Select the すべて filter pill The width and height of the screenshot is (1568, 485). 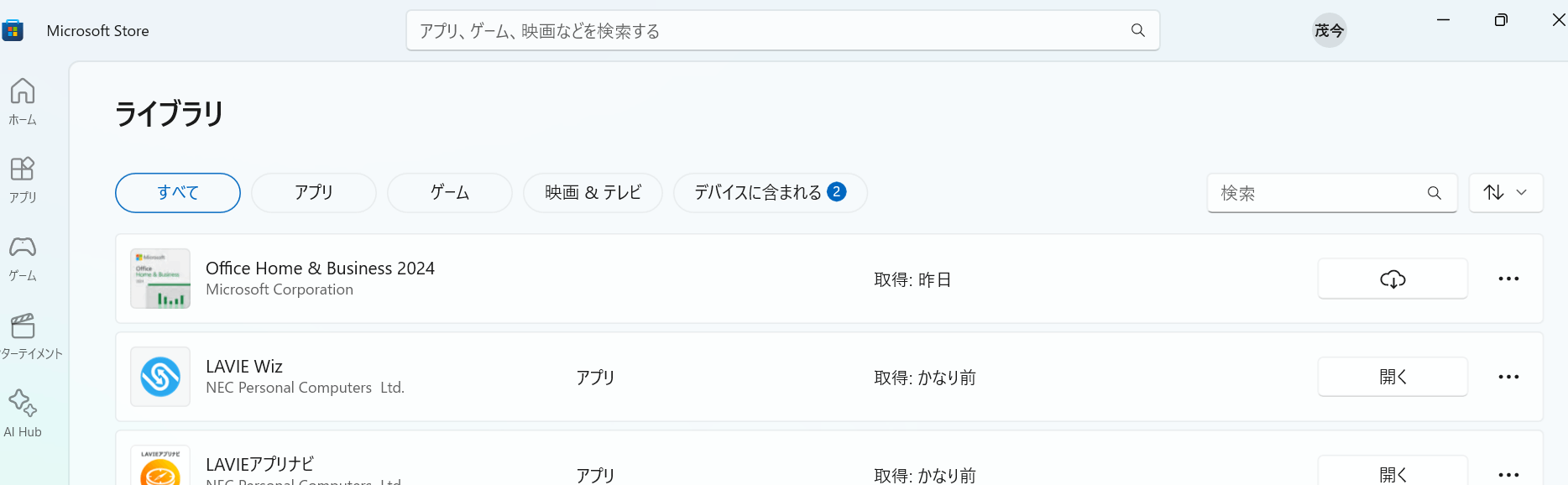click(x=177, y=192)
